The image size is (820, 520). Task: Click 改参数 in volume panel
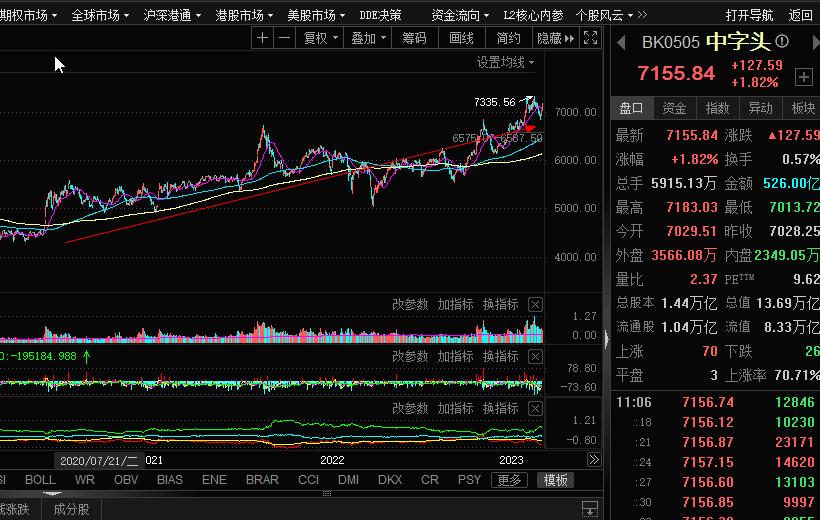click(x=410, y=304)
